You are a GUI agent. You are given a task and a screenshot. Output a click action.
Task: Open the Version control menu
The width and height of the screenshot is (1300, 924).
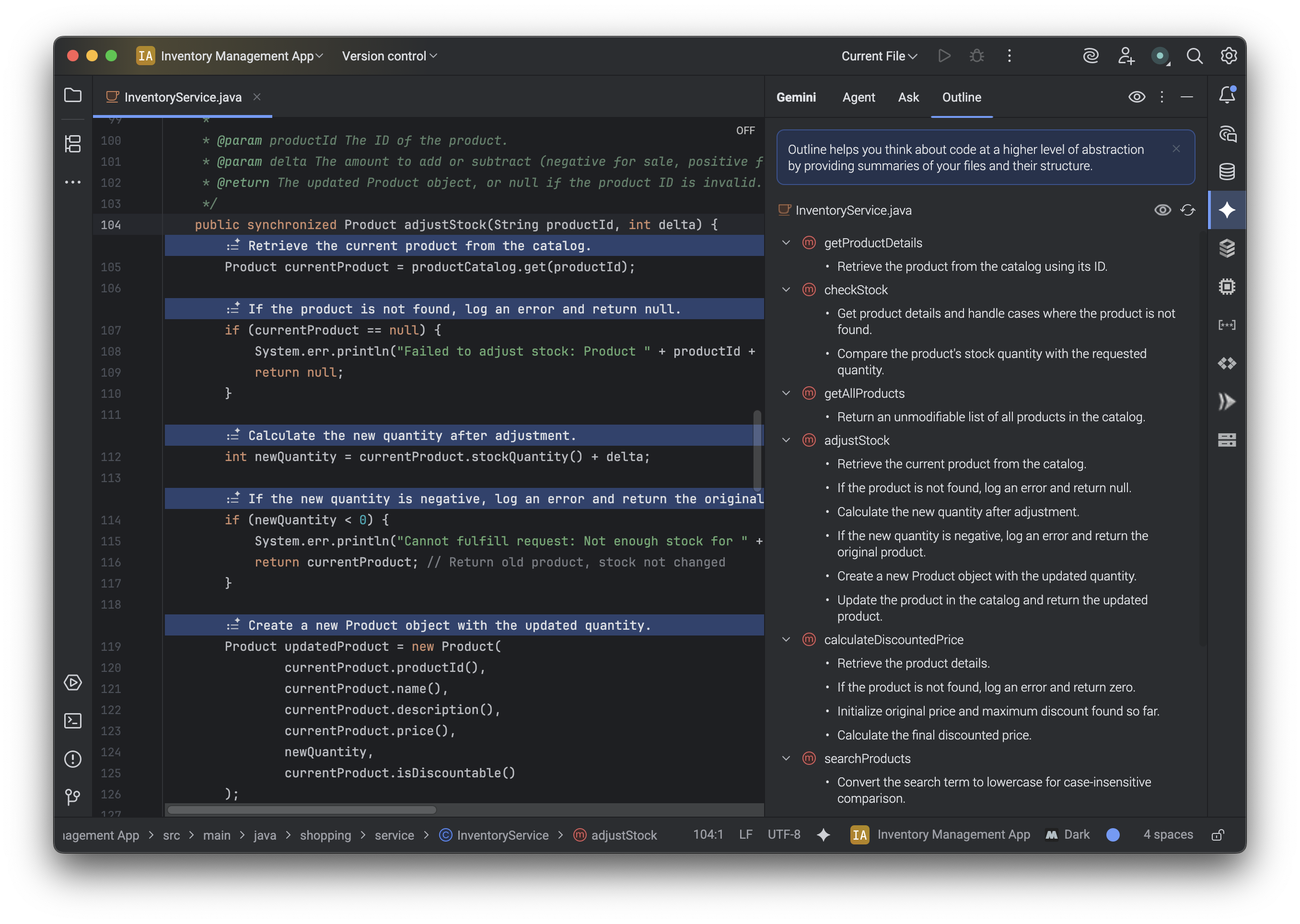(x=390, y=55)
